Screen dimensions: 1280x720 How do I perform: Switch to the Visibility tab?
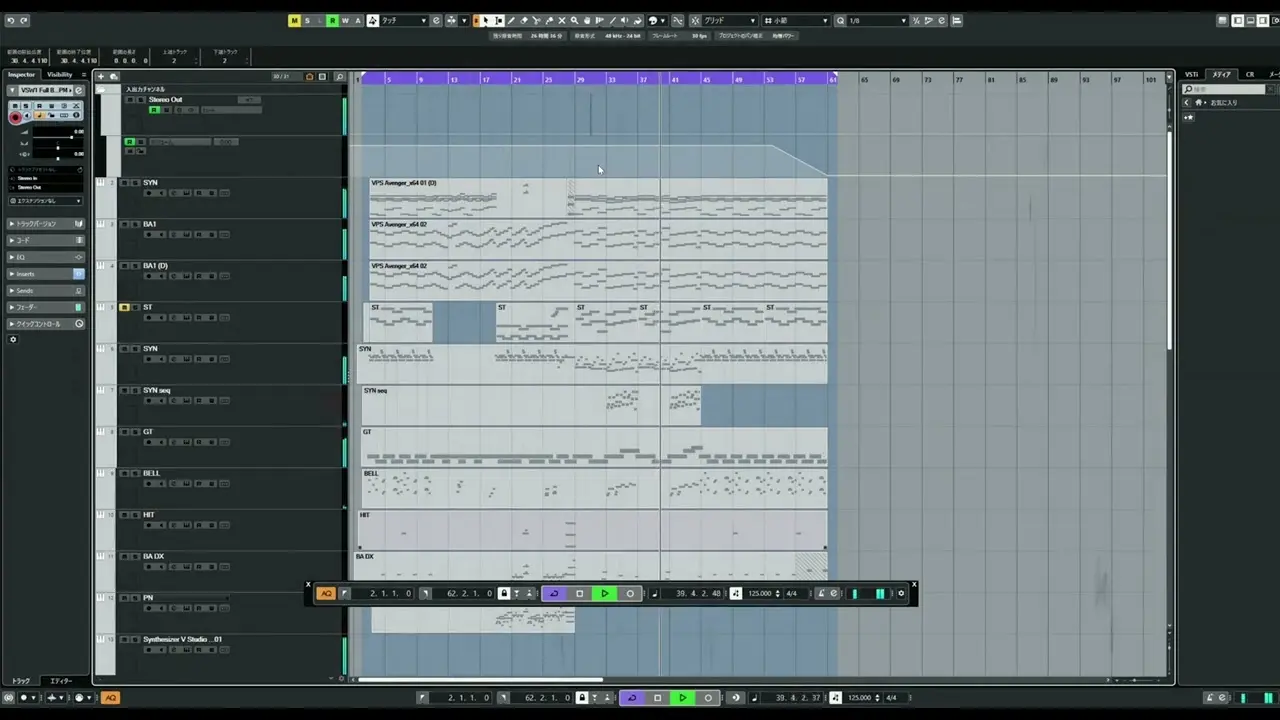[60, 75]
